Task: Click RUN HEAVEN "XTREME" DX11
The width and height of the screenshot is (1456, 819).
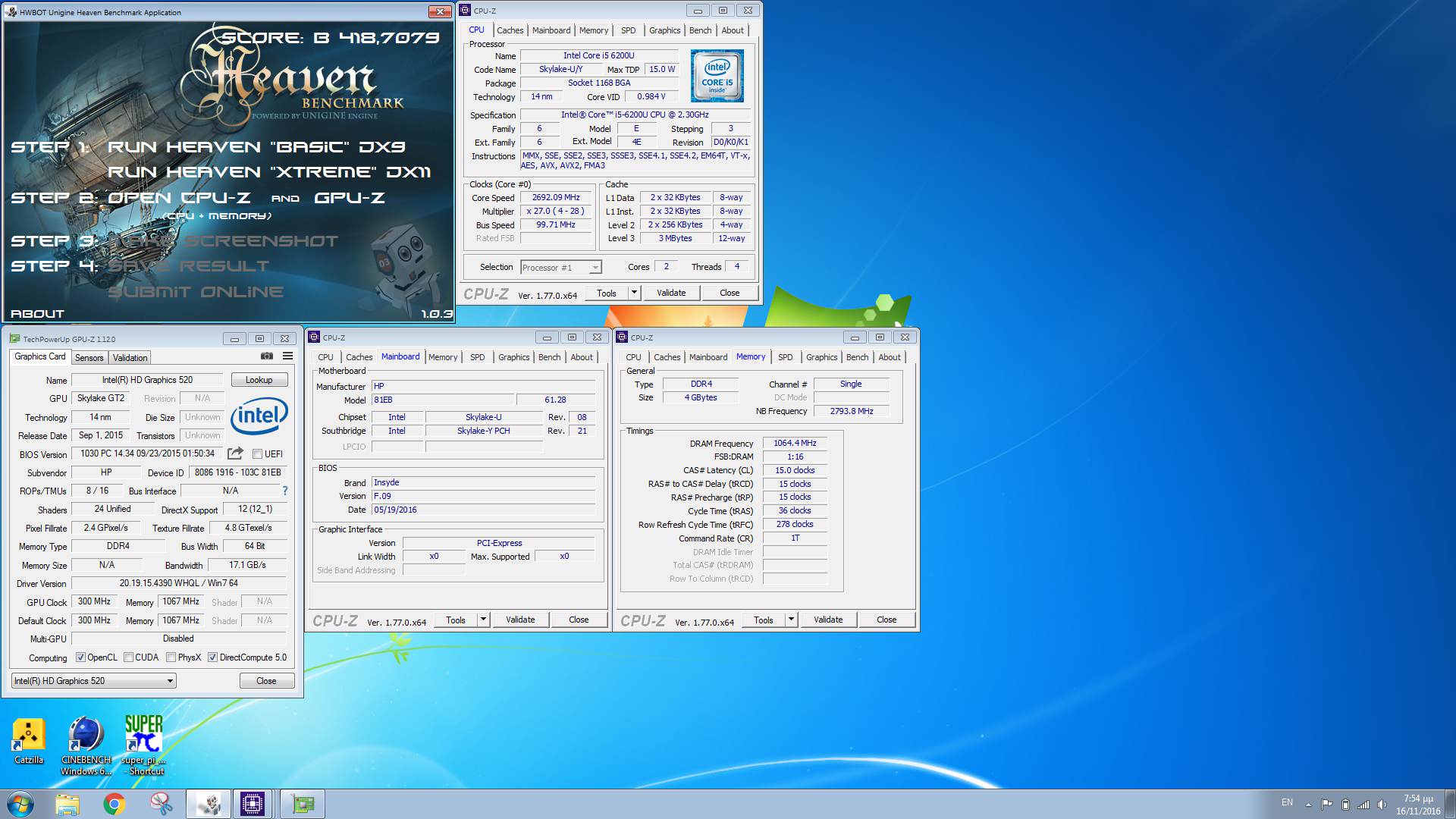Action: pos(269,172)
